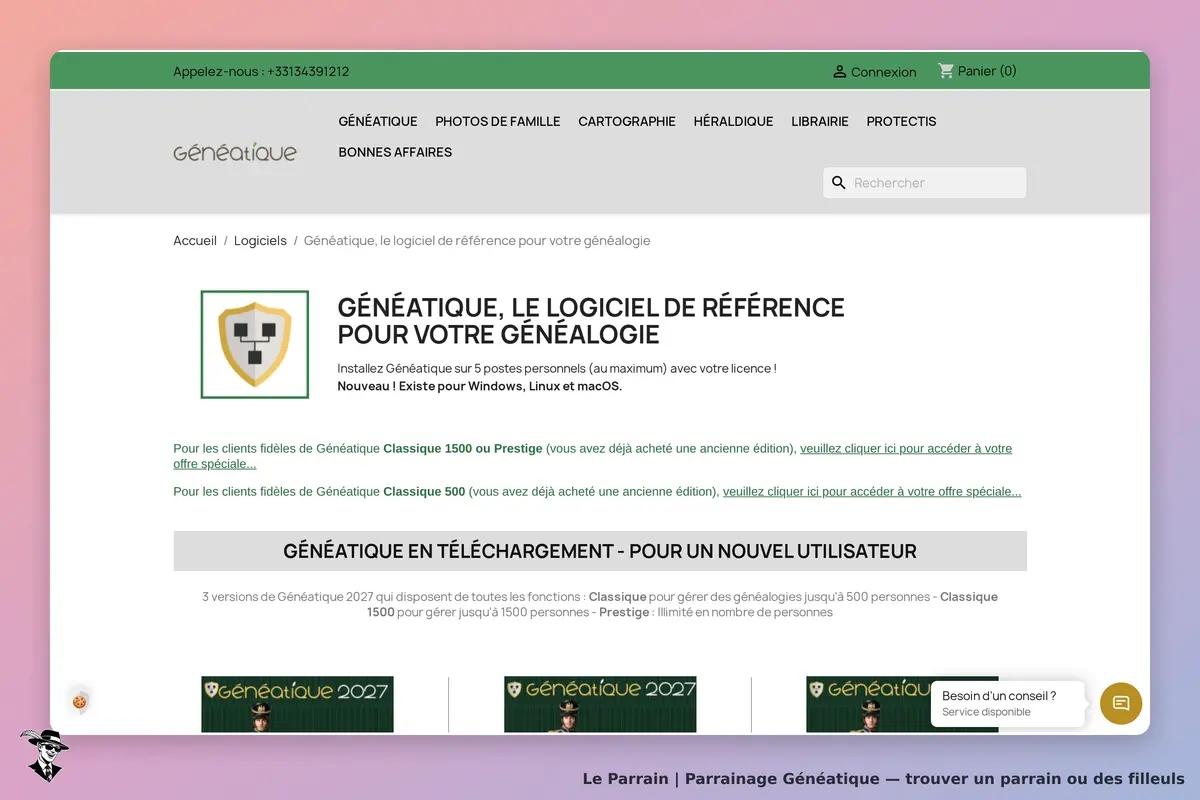Open the PHOTOS DE FAMILLE menu

click(x=498, y=121)
